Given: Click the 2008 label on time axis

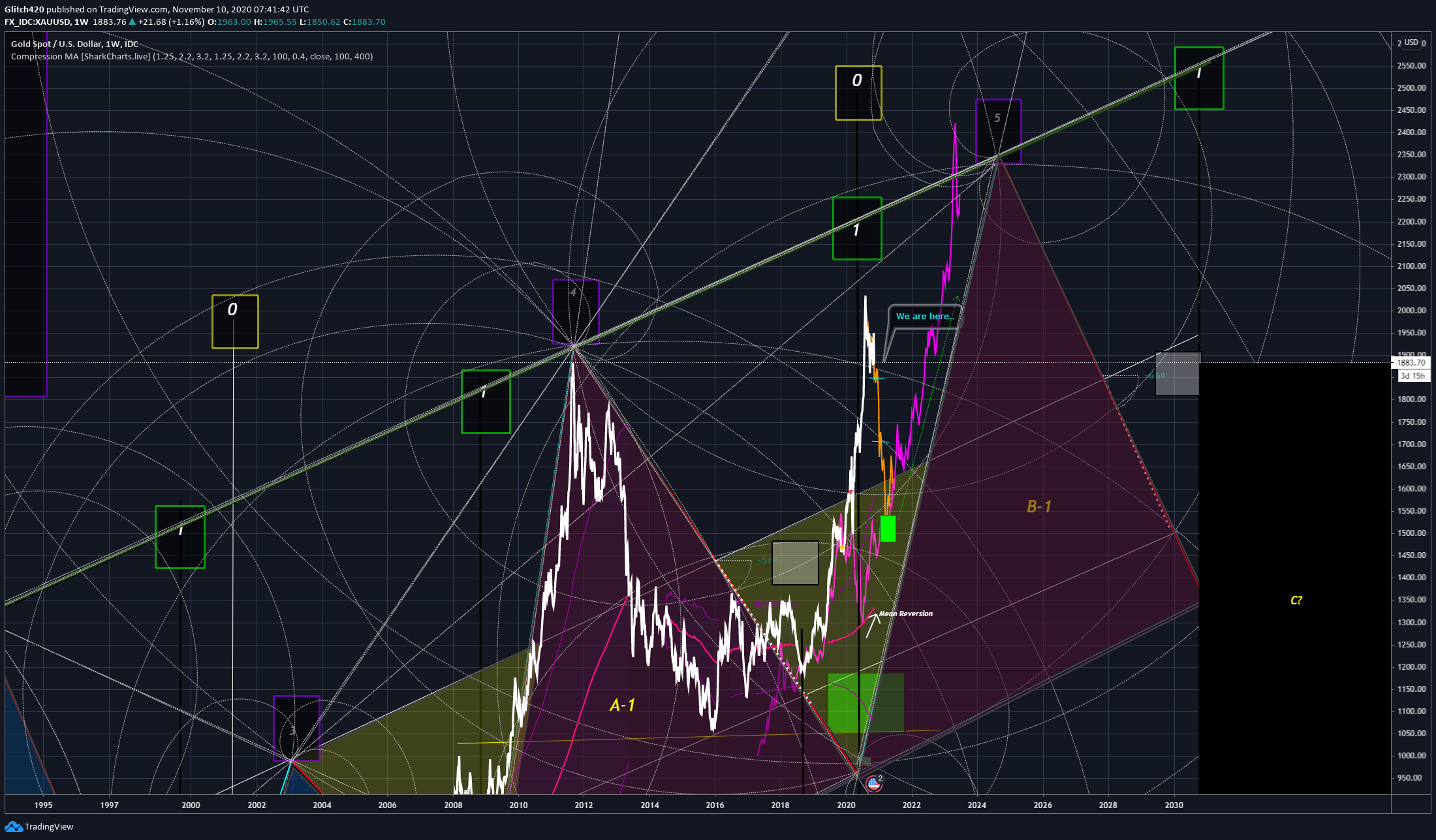Looking at the screenshot, I should coord(453,805).
